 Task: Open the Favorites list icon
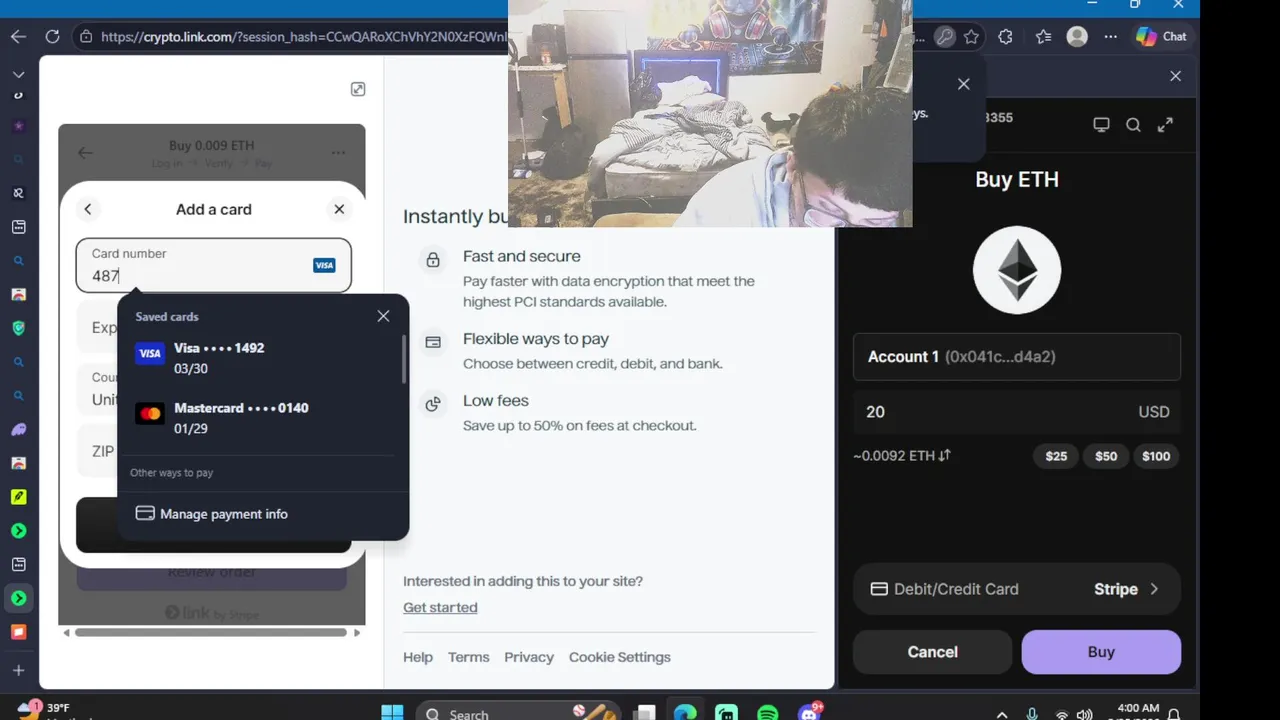coord(1043,37)
